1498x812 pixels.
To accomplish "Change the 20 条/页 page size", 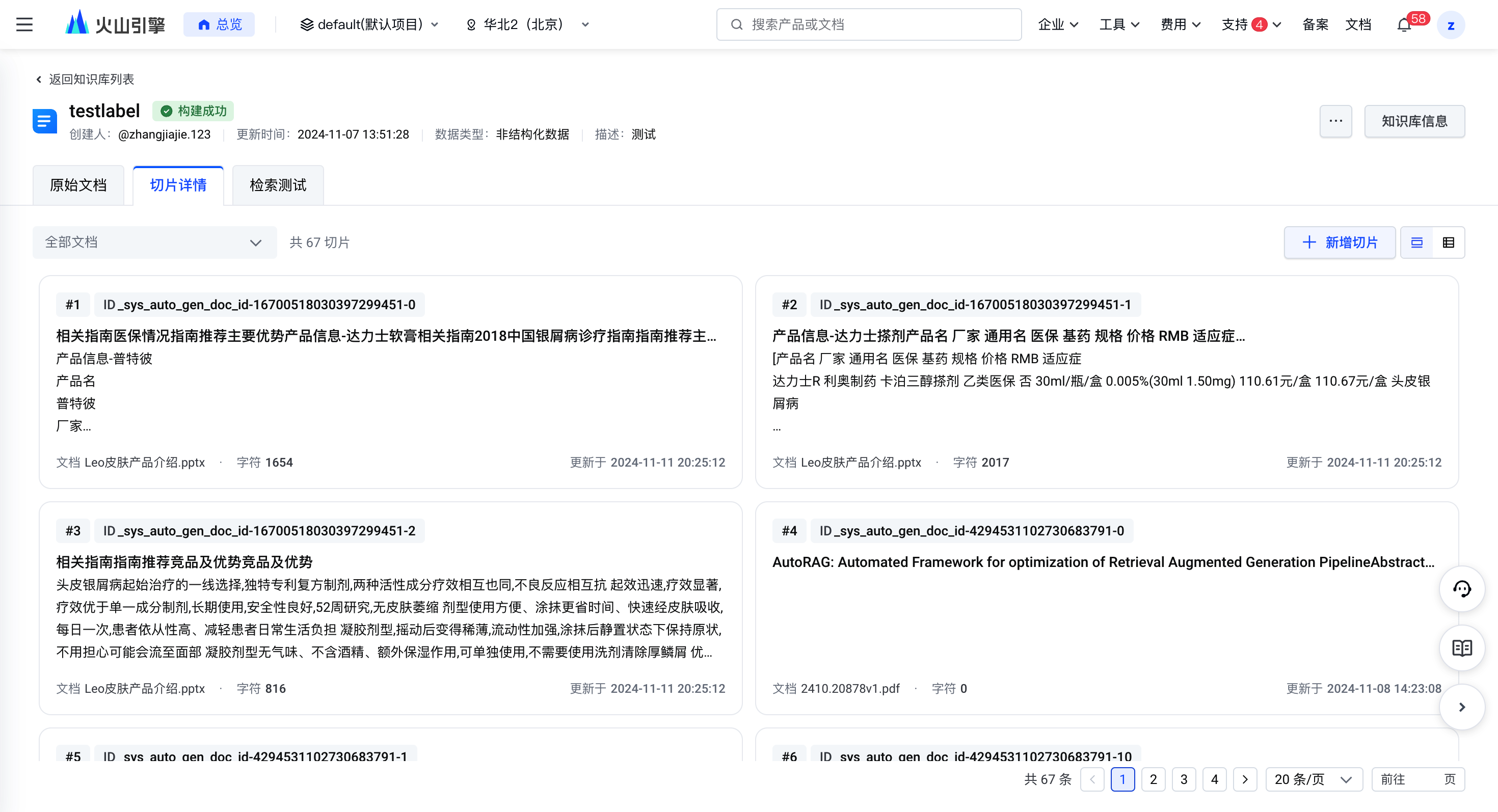I will 1314,779.
